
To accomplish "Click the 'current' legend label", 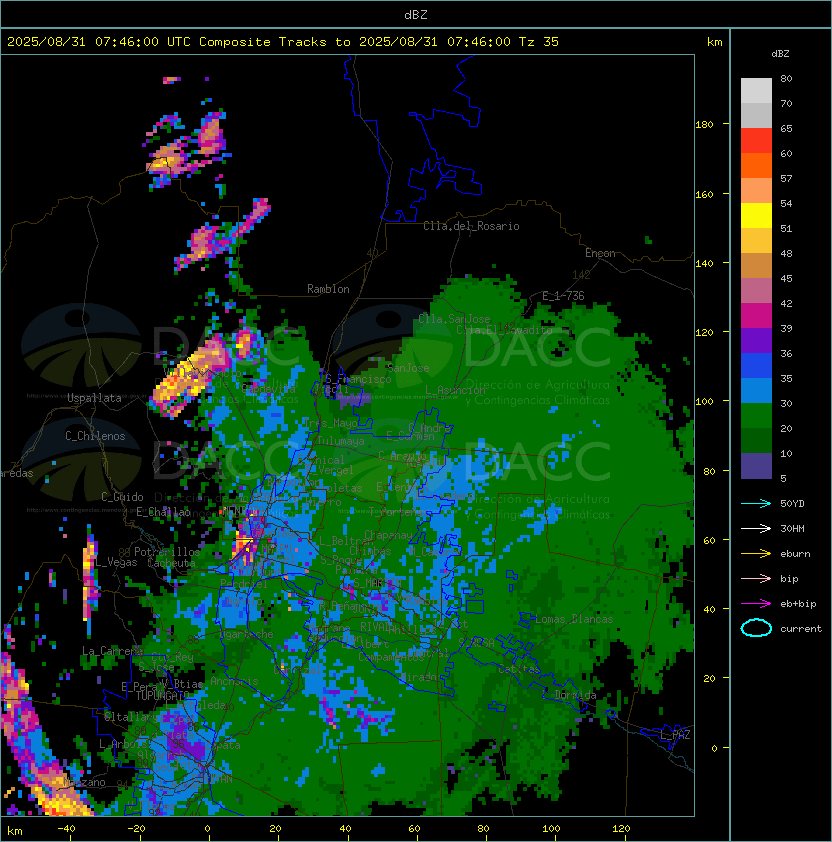I will (x=801, y=629).
